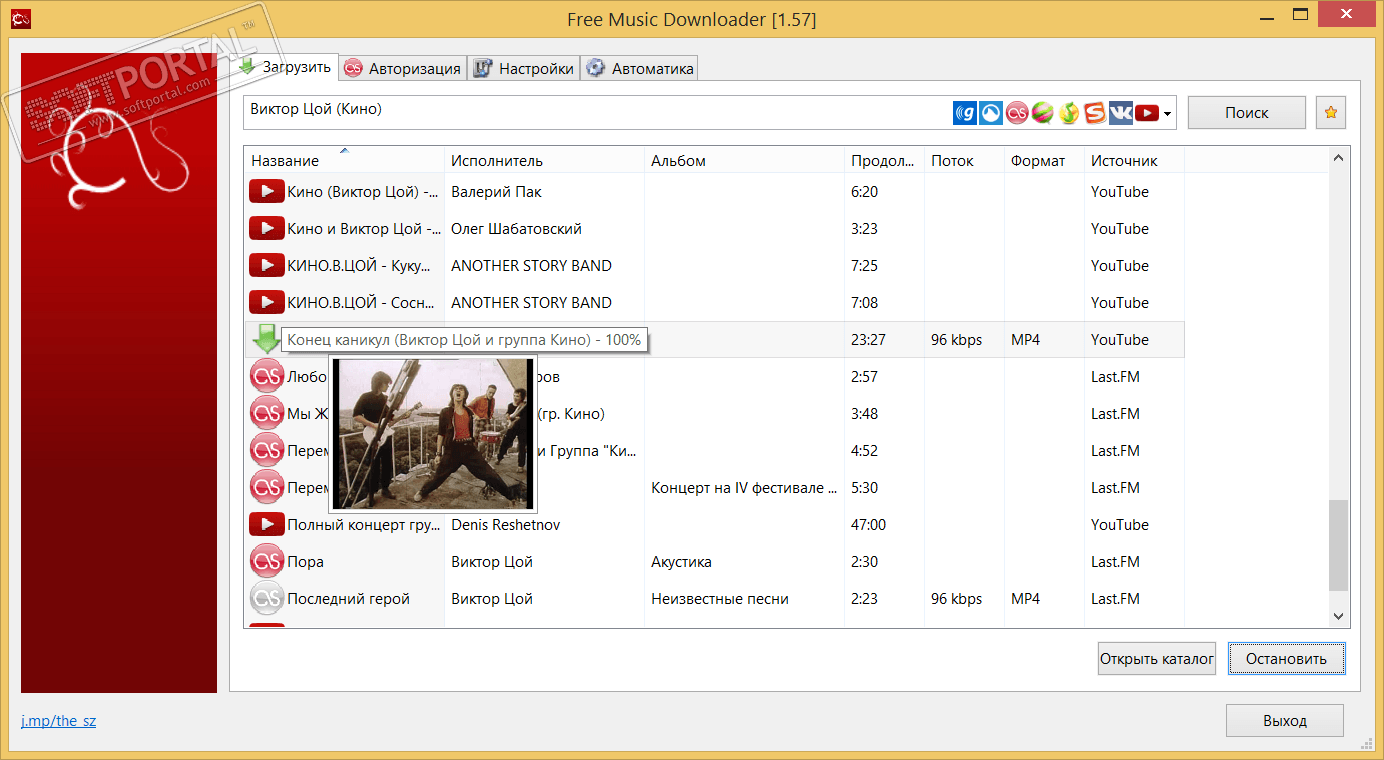Click the concert video preview thumbnail
This screenshot has width=1384, height=760.
tap(432, 433)
